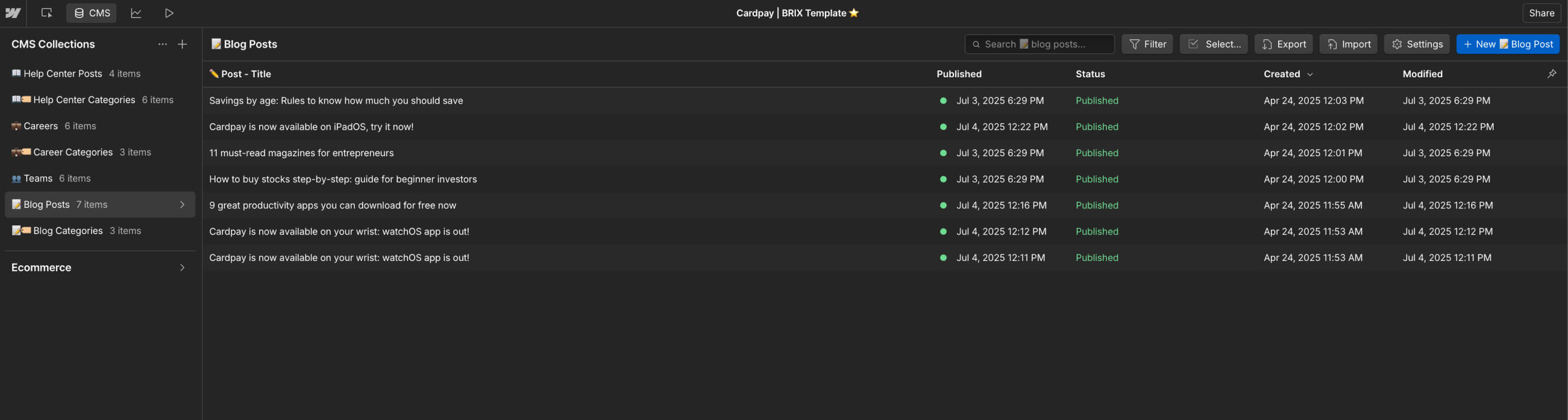
Task: Click the Search blog posts field
Action: 1039,44
